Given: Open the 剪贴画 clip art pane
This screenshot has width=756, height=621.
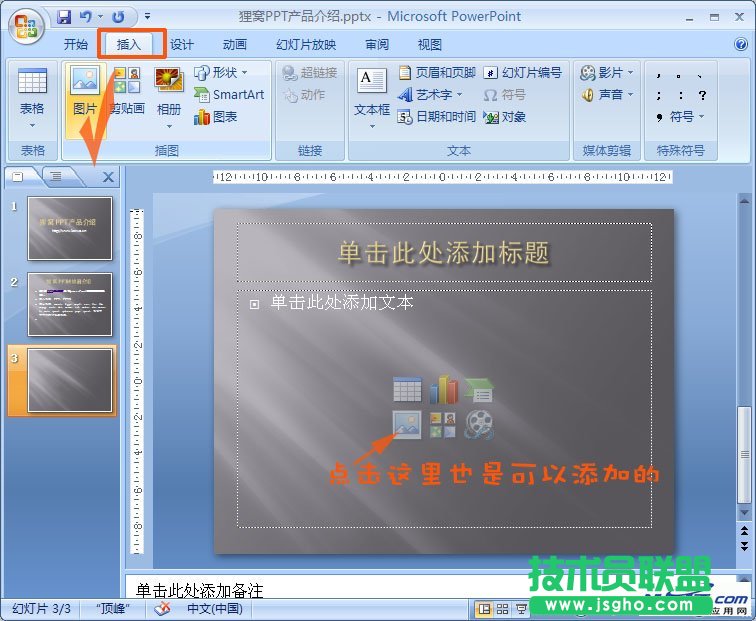Looking at the screenshot, I should click(127, 92).
